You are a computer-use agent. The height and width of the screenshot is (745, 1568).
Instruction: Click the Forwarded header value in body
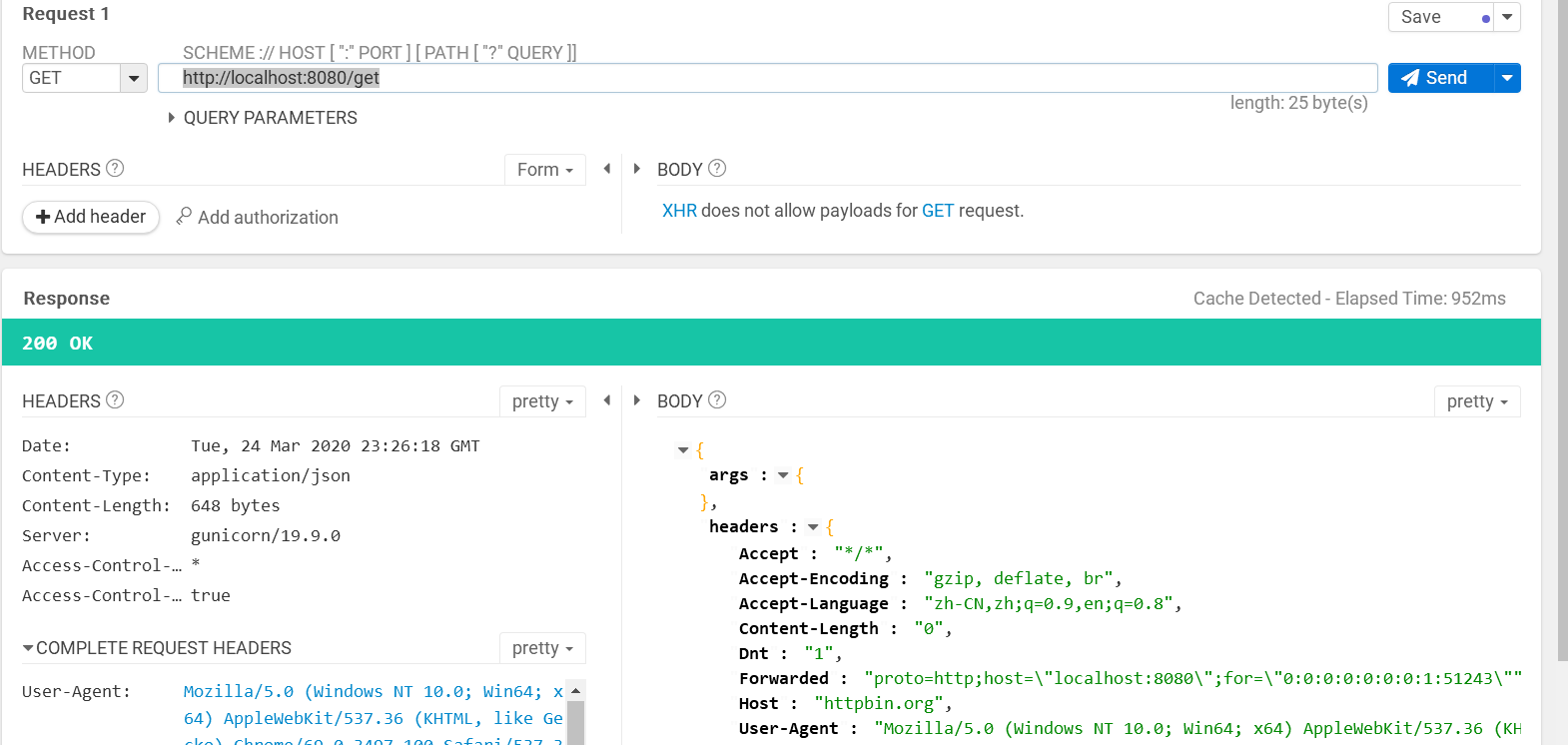[x=1192, y=679]
